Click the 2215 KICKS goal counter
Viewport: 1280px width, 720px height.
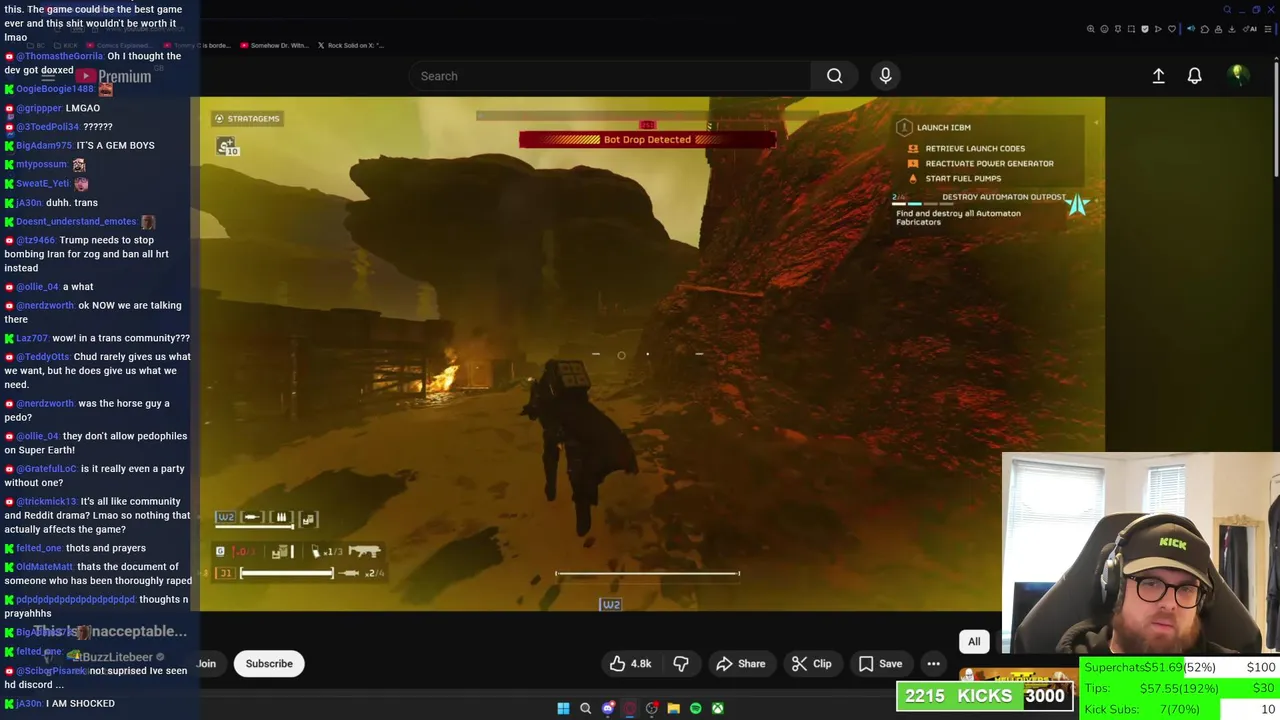click(x=985, y=696)
